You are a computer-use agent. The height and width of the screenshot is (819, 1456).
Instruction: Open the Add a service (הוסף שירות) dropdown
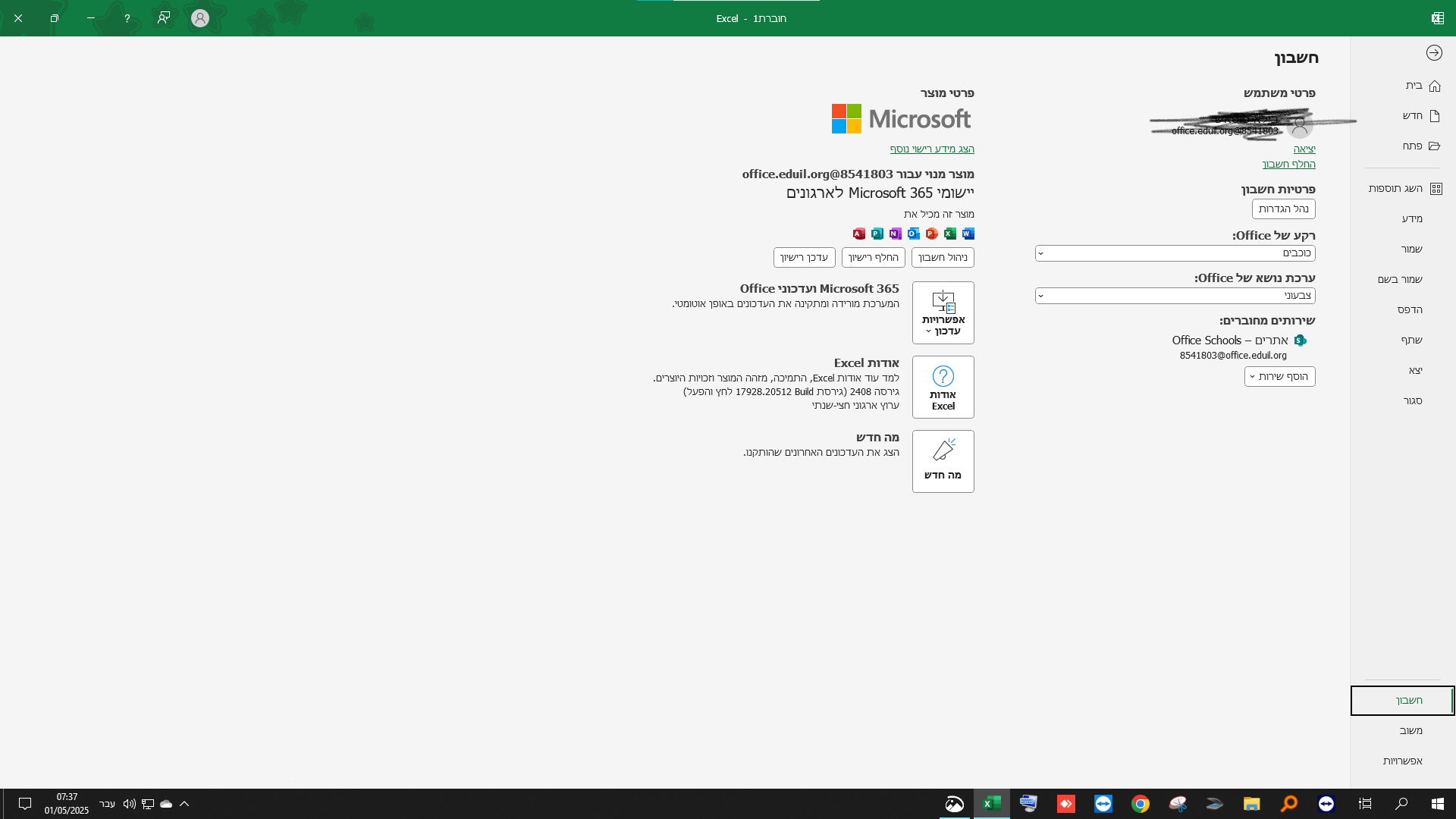tap(1279, 376)
